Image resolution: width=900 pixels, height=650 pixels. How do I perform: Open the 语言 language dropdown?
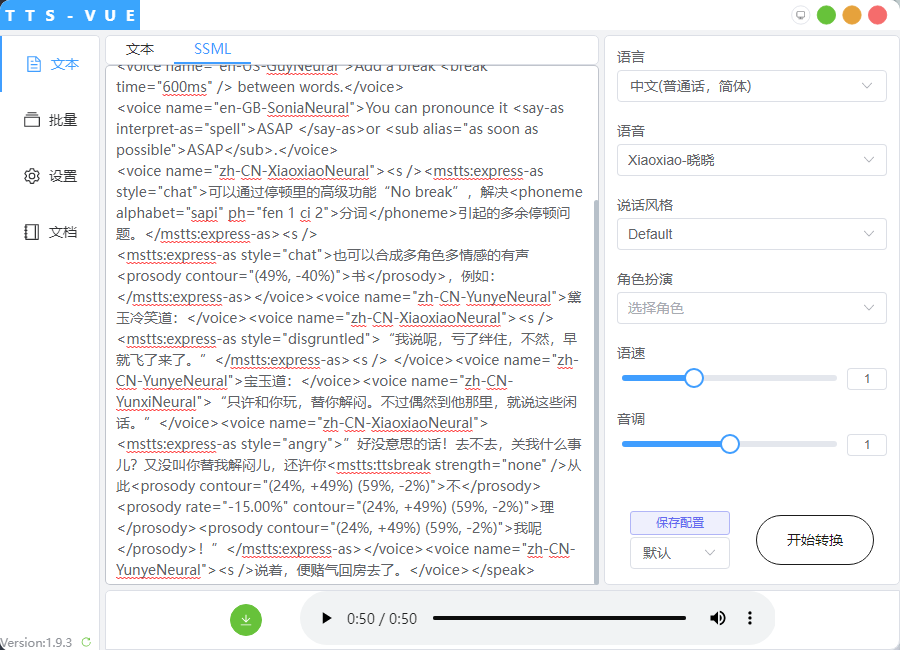(751, 86)
